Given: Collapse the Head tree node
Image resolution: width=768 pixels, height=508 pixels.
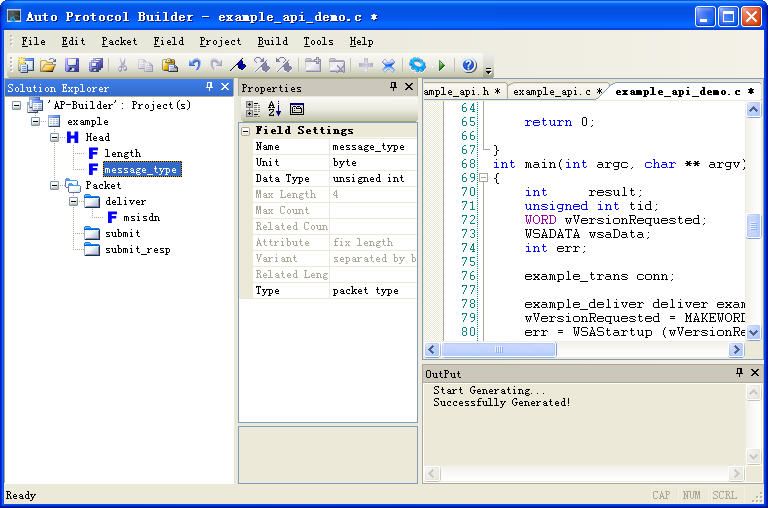Looking at the screenshot, I should tap(56, 137).
